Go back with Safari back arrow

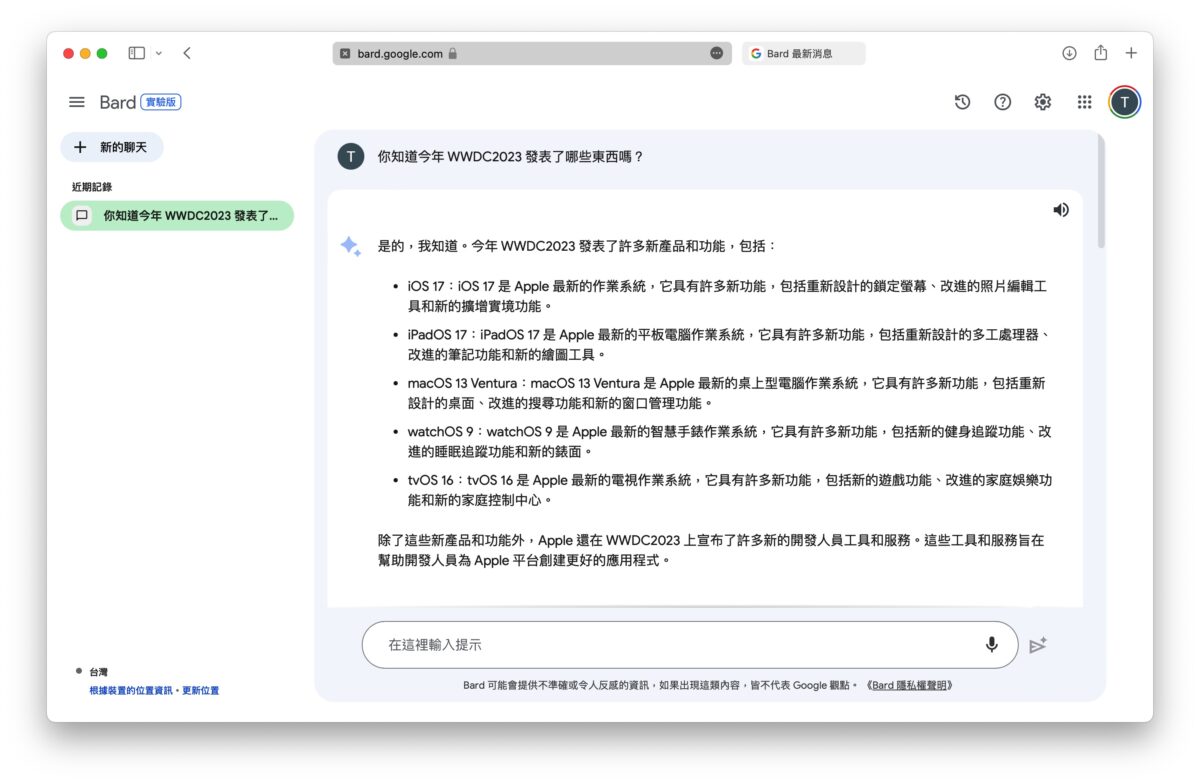click(x=187, y=53)
